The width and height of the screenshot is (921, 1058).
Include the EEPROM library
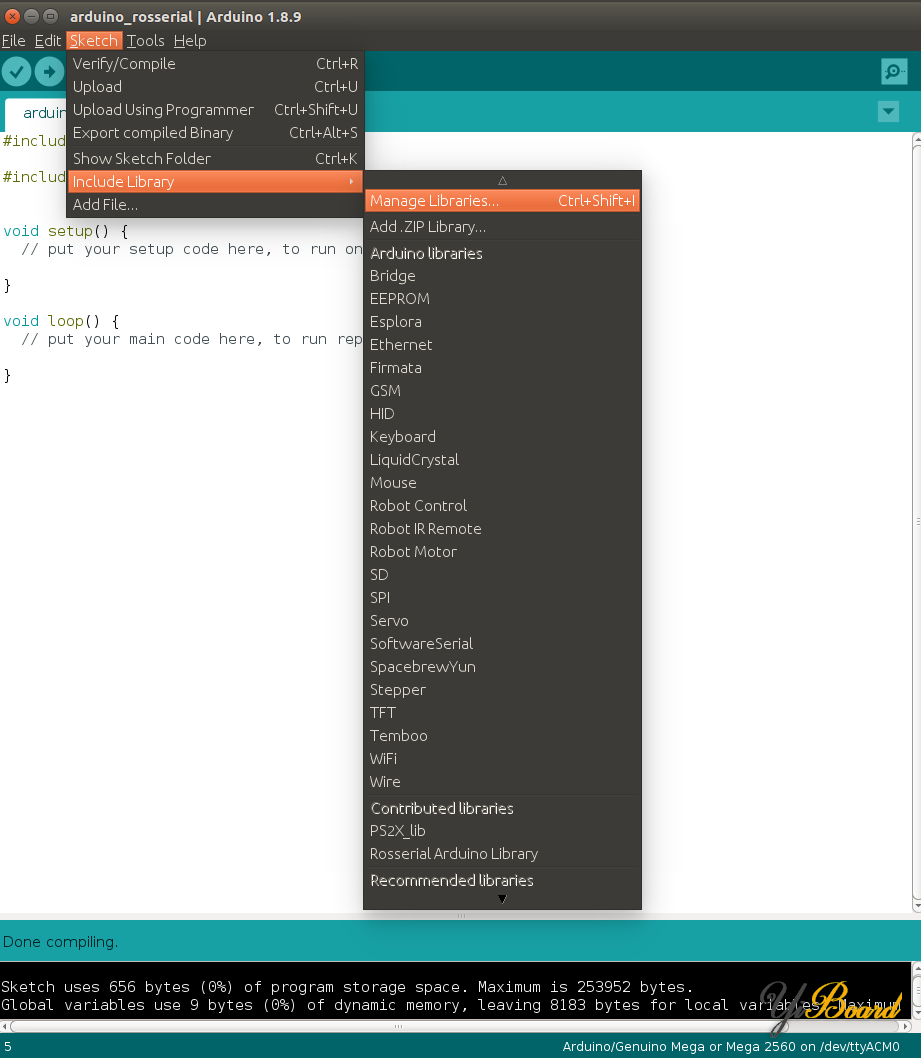coord(502,299)
